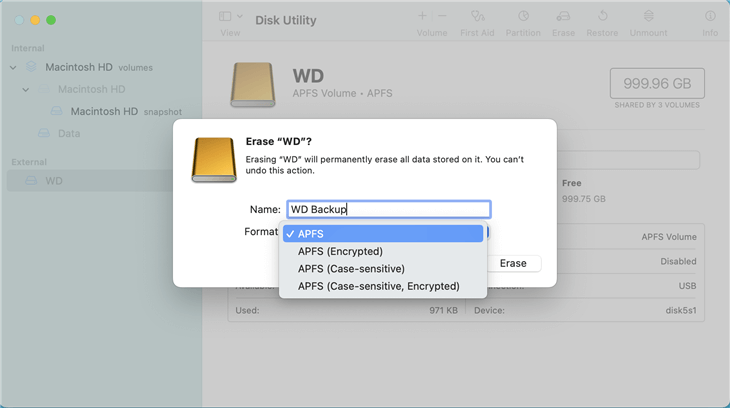
Task: Select the yellow minimize window button
Action: click(35, 20)
